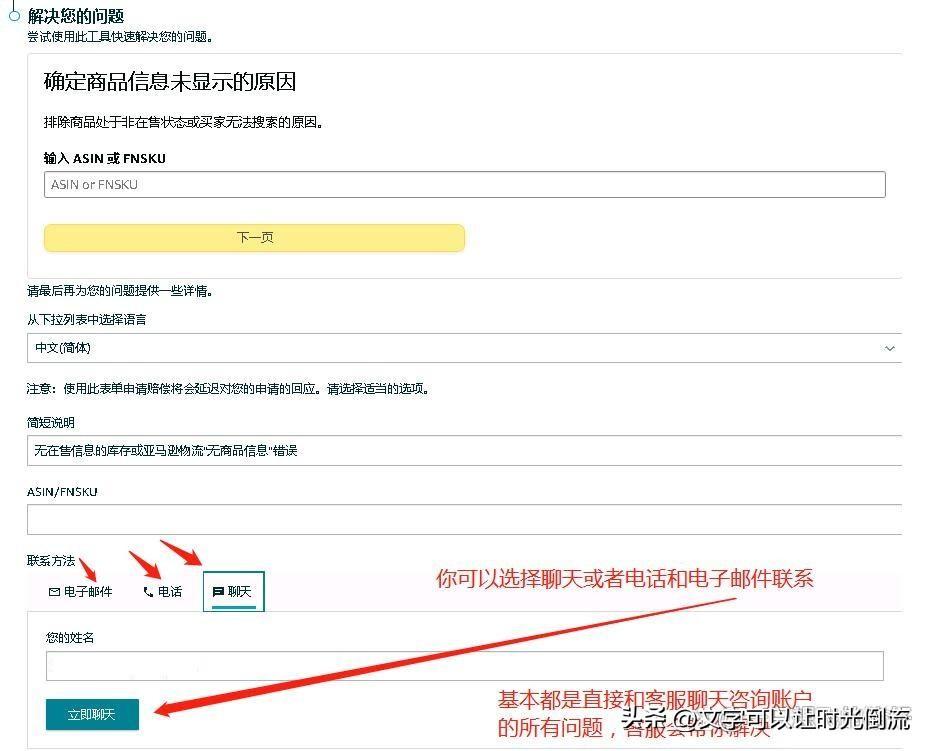Select the 聊天 contact method tab
The width and height of the screenshot is (931, 751).
pos(233,591)
